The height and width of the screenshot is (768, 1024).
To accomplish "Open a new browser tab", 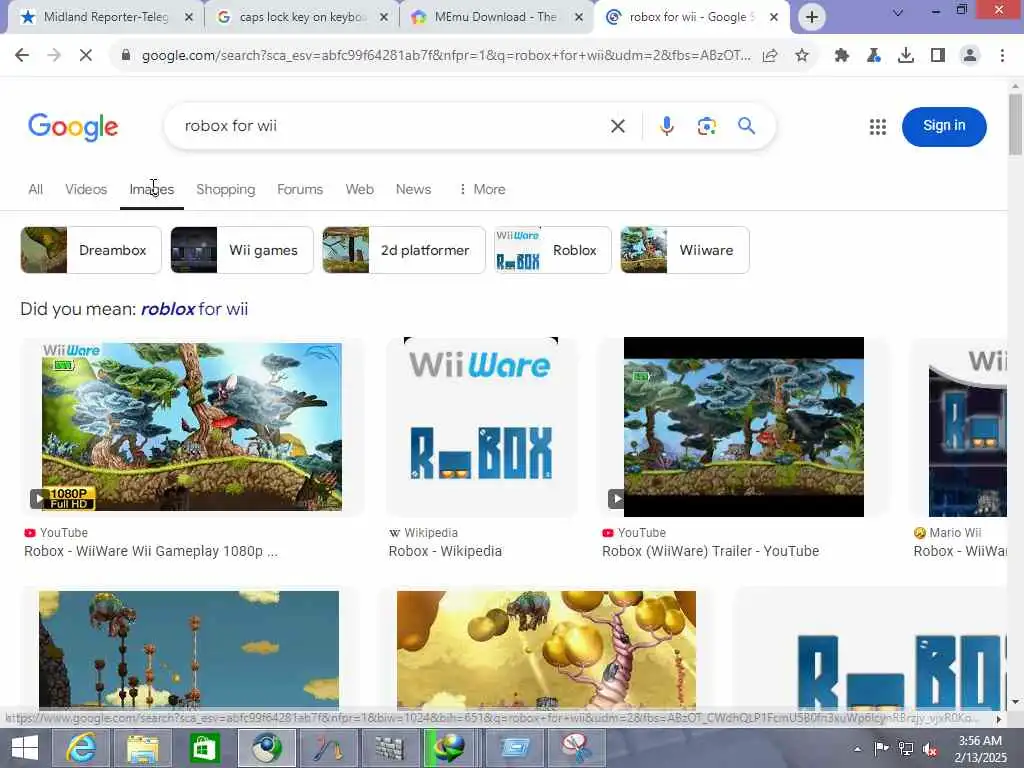I will (x=812, y=17).
